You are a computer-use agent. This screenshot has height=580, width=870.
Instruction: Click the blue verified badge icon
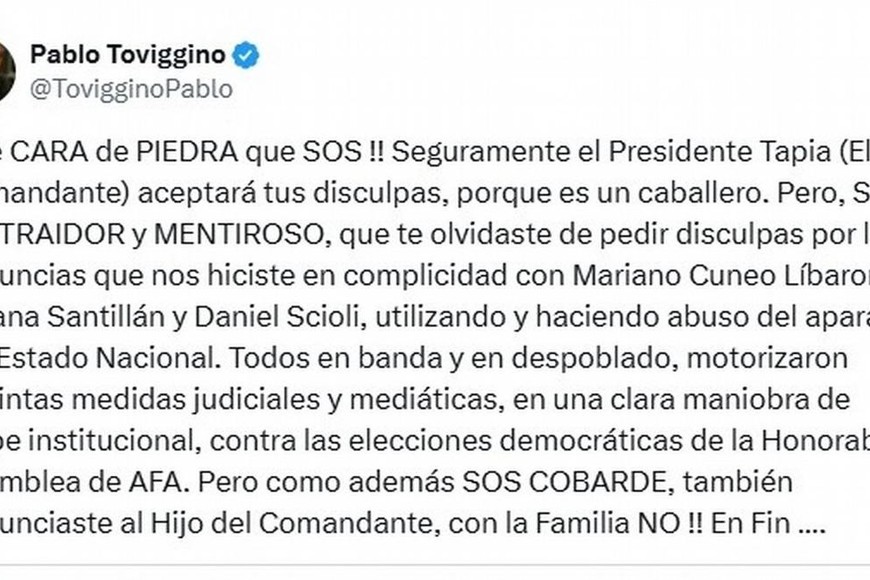click(x=246, y=55)
